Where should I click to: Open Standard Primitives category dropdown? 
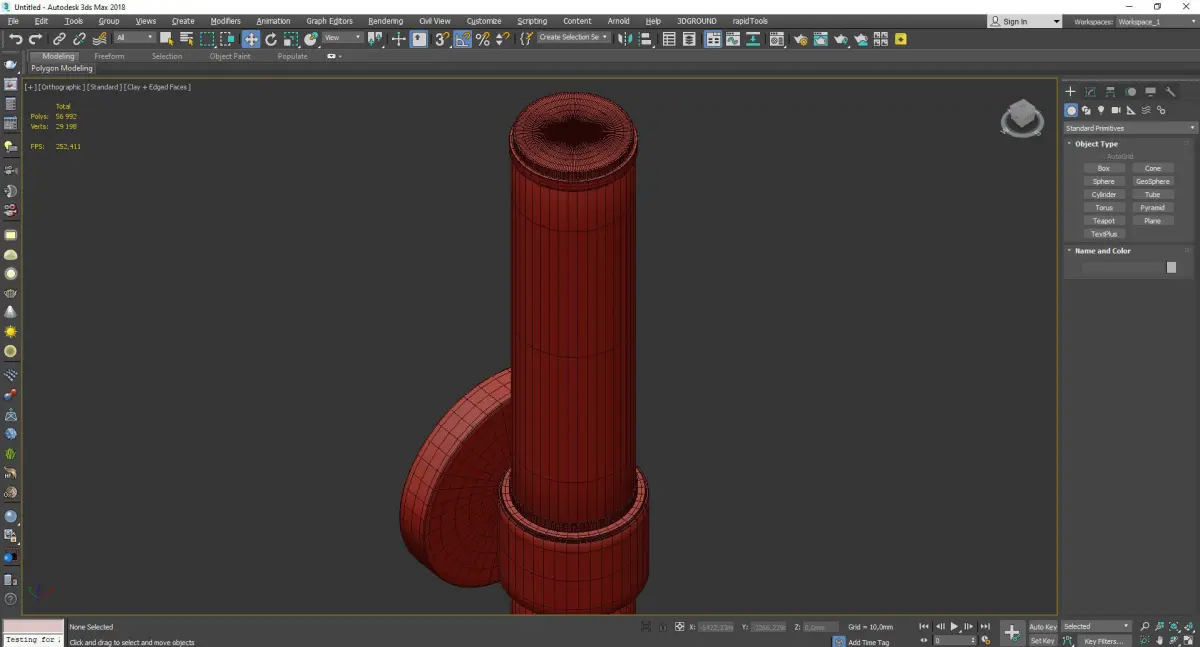1130,128
